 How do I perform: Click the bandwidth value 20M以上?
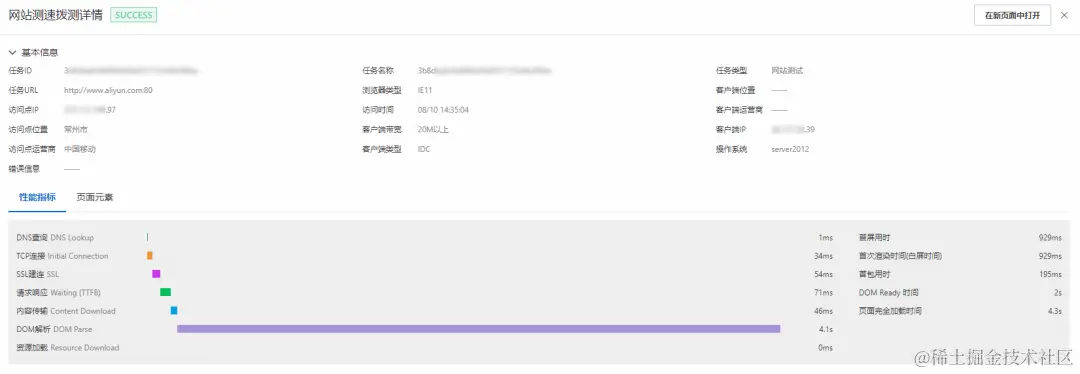tap(433, 129)
